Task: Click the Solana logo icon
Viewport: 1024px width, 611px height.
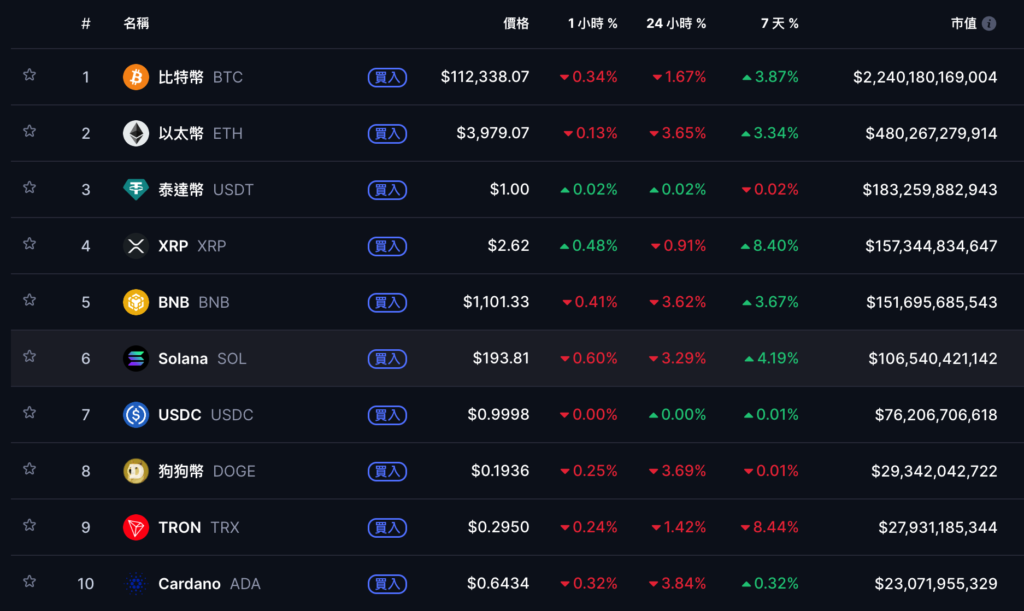Action: click(x=136, y=358)
